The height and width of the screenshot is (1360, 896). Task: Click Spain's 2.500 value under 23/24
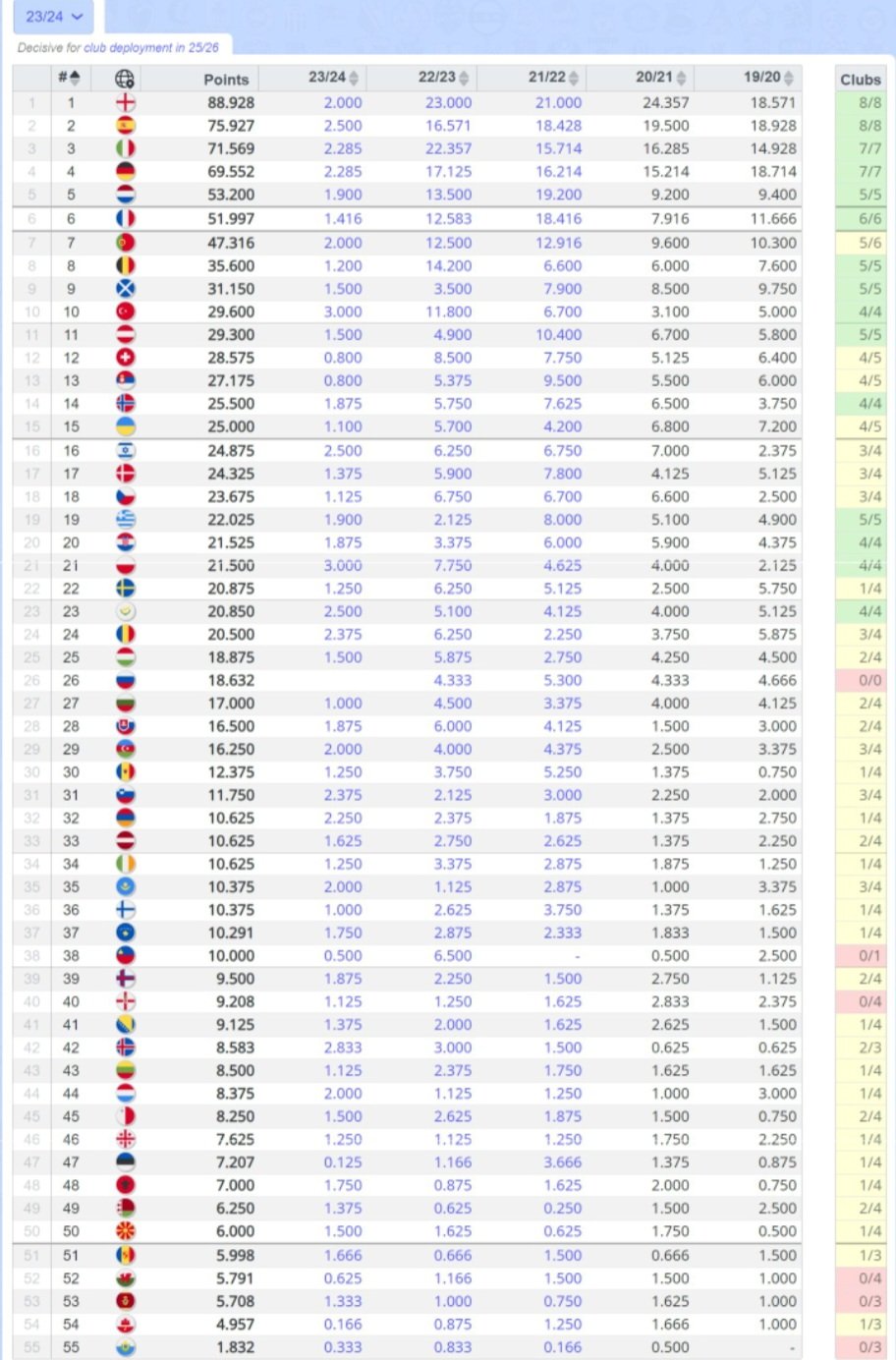[344, 126]
